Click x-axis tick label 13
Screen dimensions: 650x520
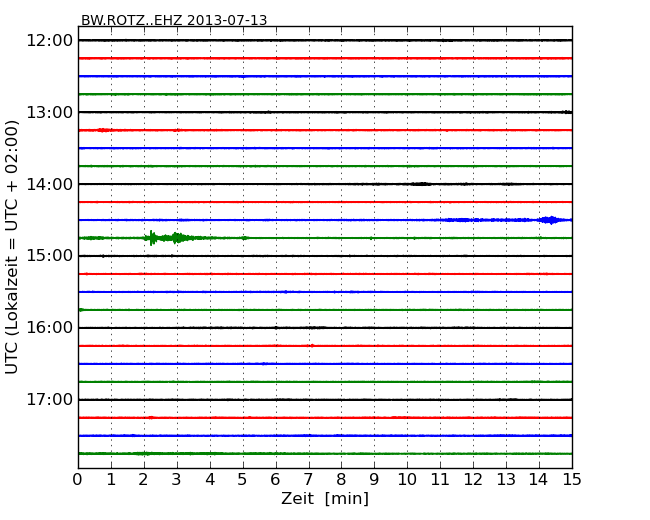(x=506, y=480)
